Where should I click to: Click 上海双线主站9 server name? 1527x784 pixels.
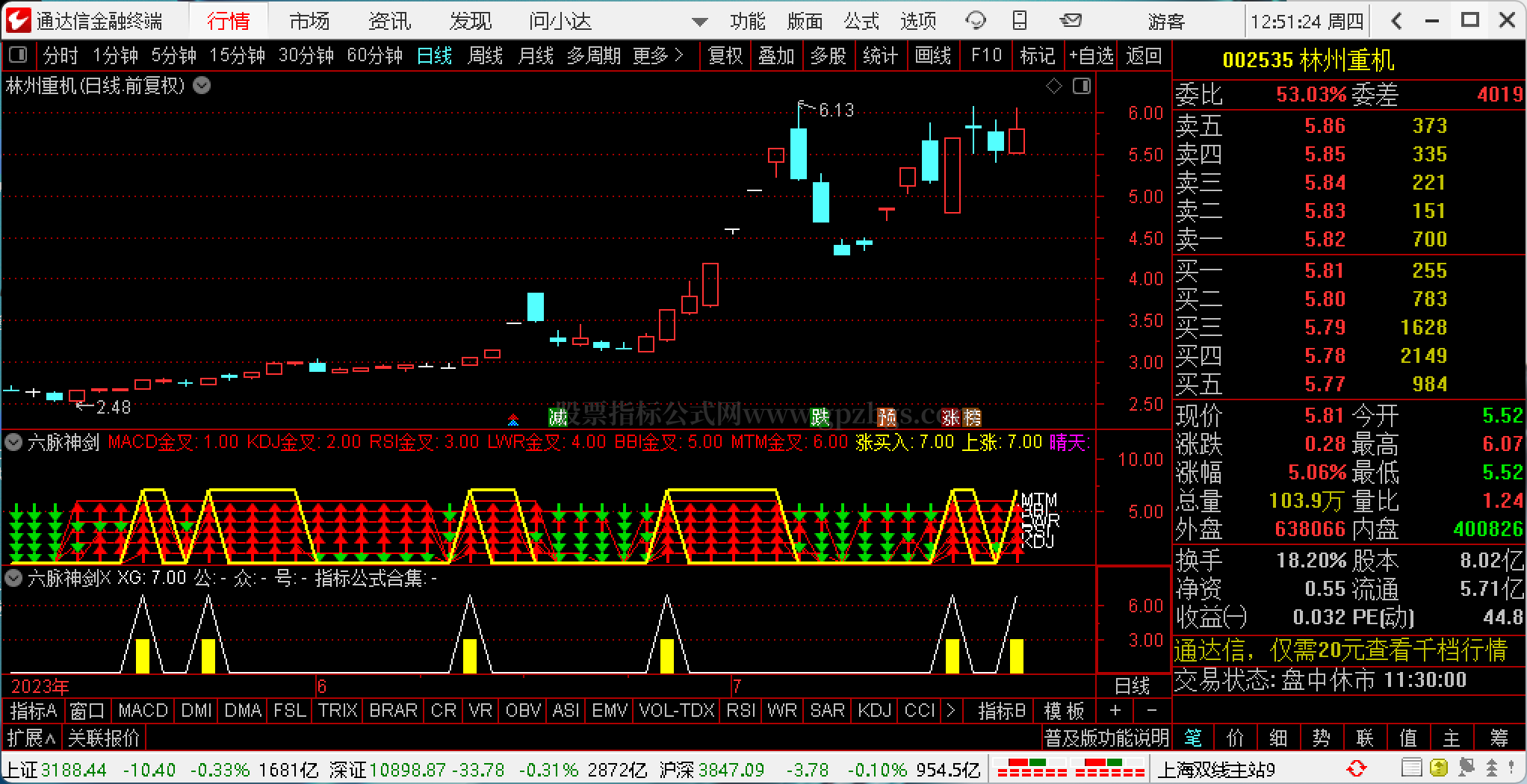point(1216,769)
